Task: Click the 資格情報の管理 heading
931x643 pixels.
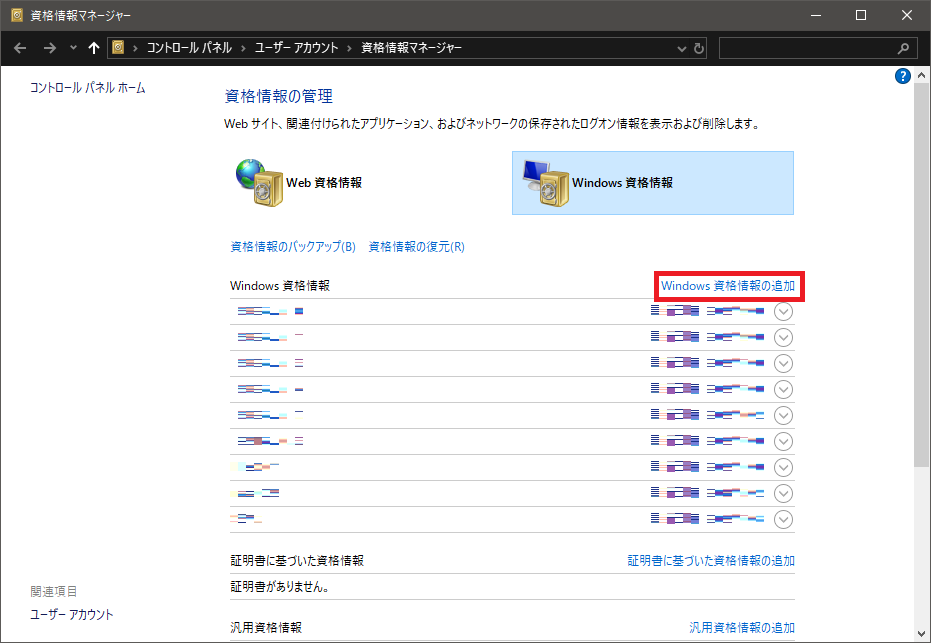Action: (278, 96)
